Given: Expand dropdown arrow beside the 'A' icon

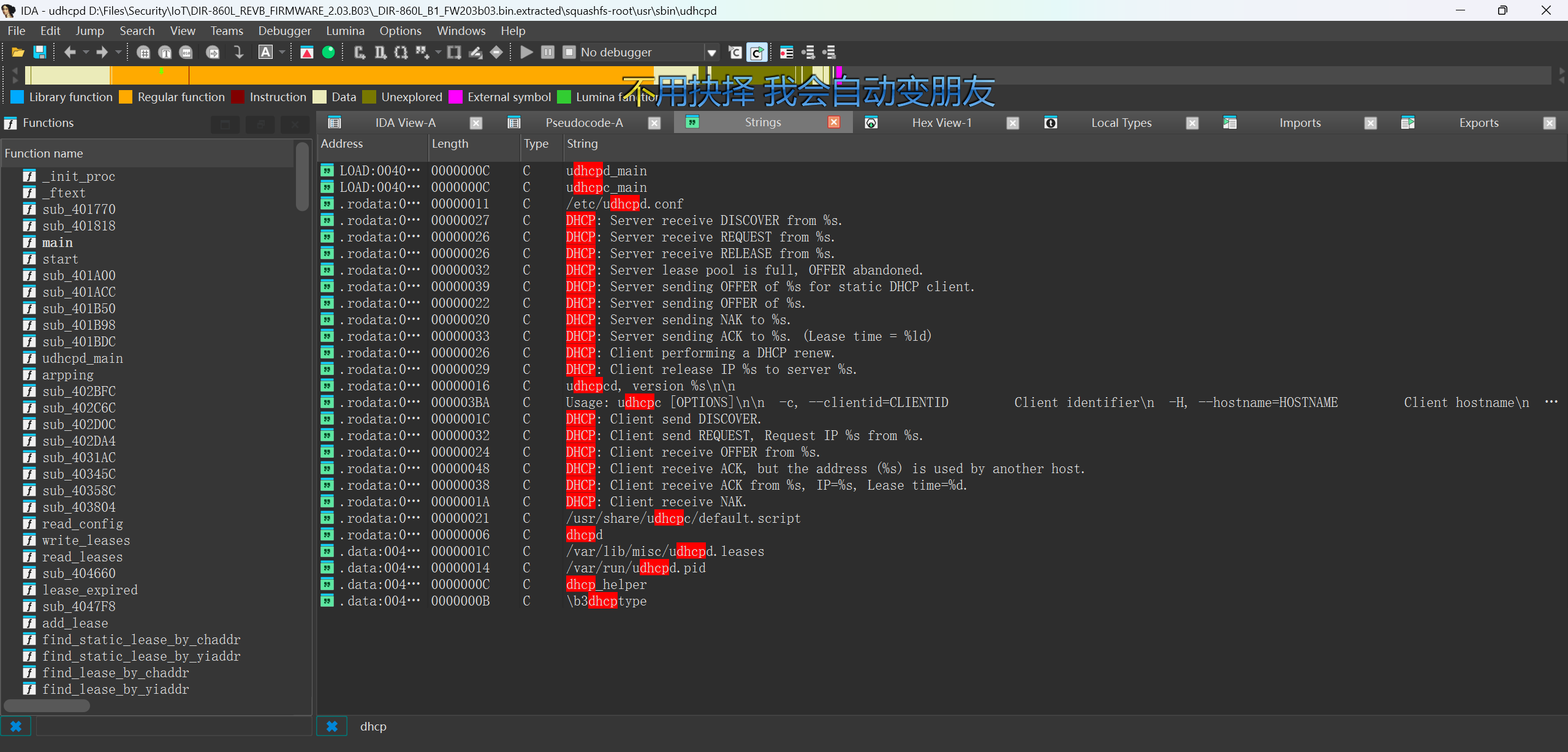Looking at the screenshot, I should click(x=282, y=53).
